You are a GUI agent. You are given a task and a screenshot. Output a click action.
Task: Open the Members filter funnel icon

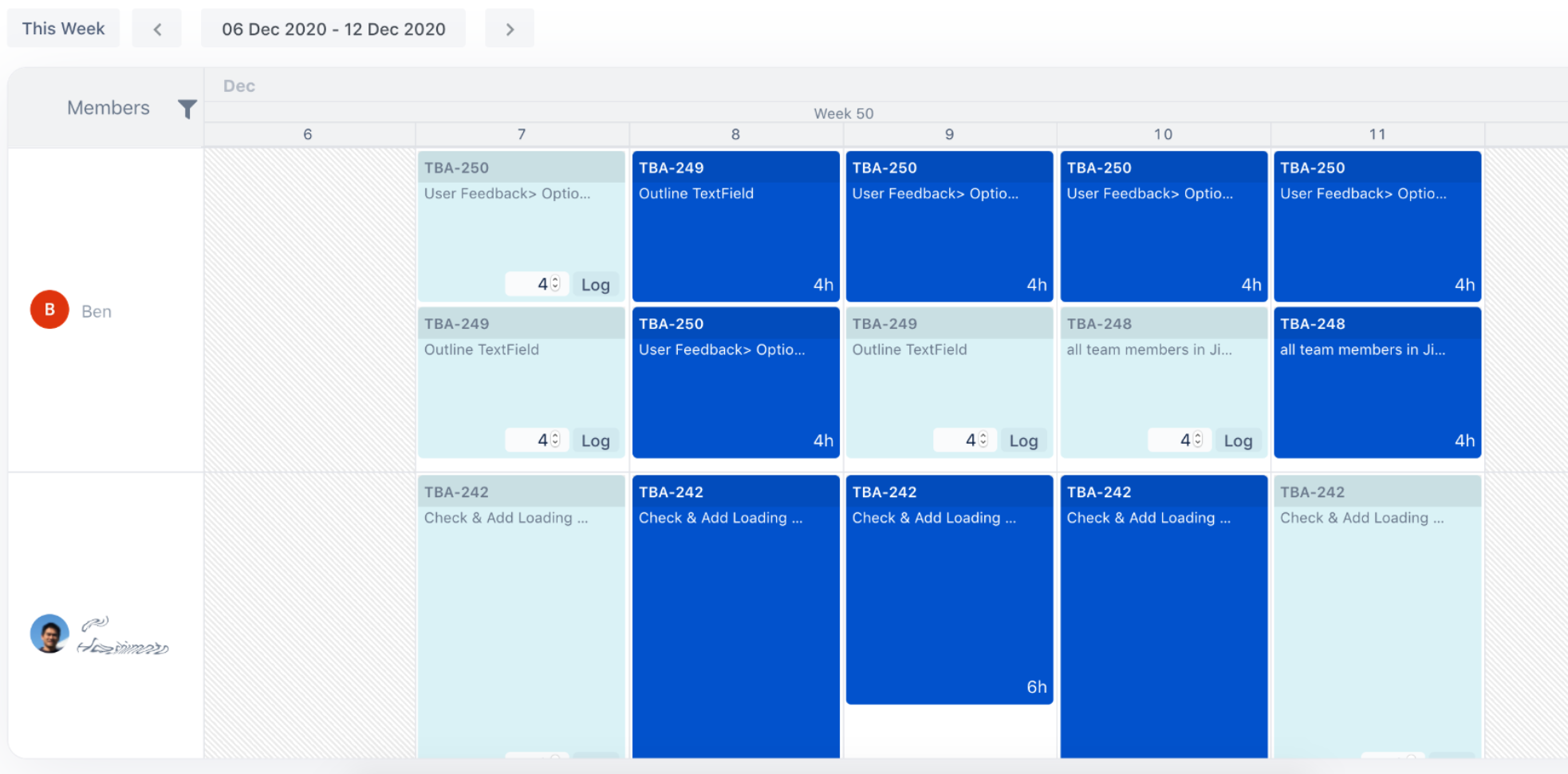[187, 109]
